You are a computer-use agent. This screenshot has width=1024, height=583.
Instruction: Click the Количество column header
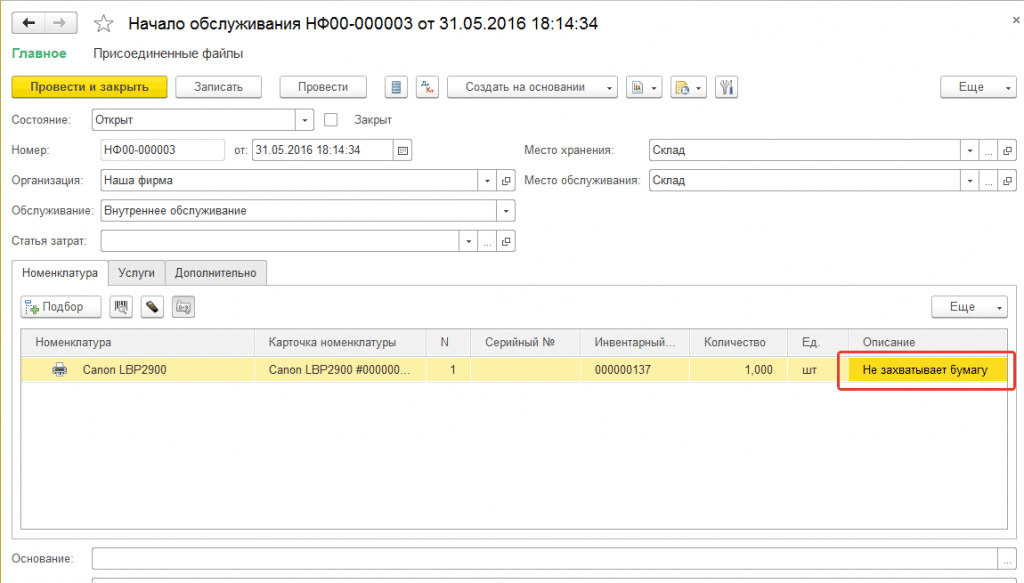click(739, 342)
